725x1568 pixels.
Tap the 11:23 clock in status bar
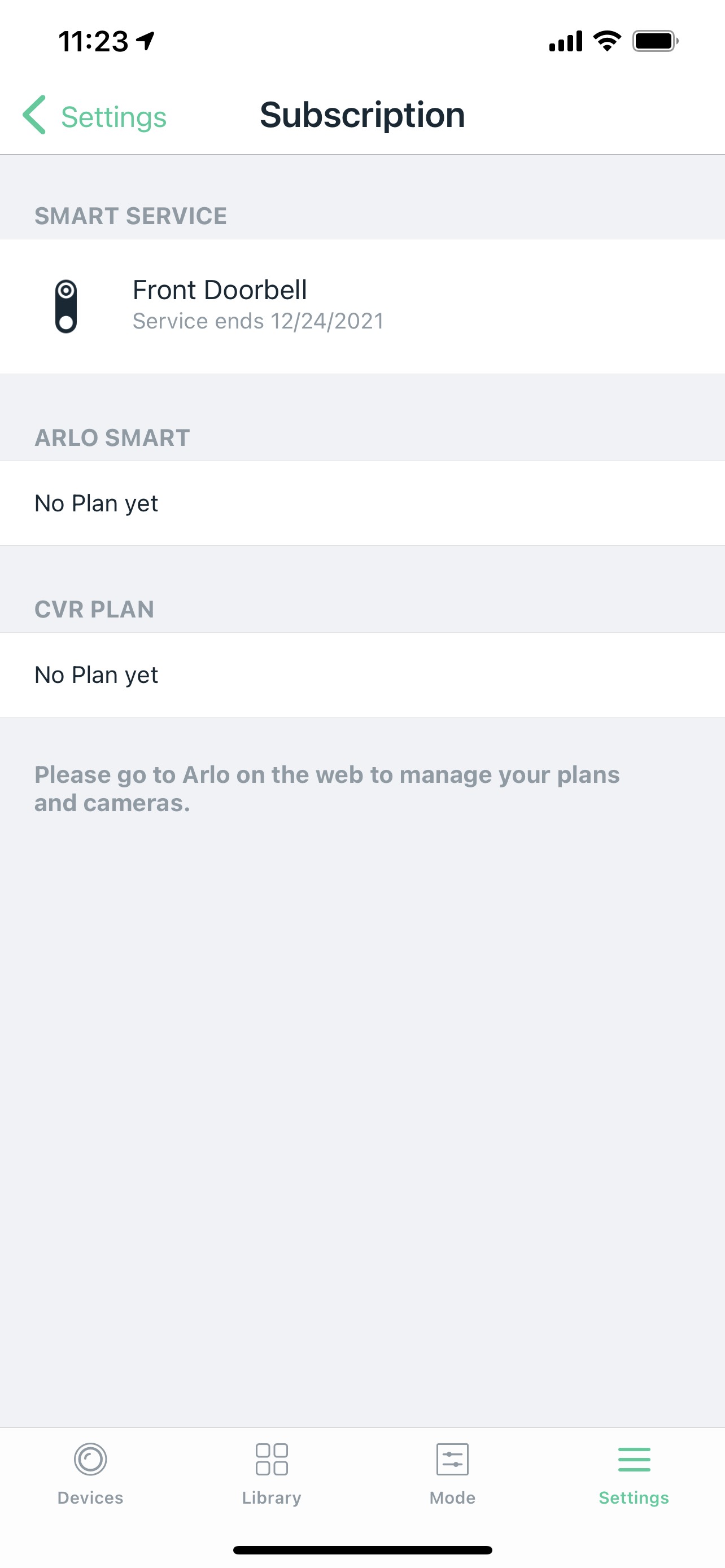pos(93,41)
